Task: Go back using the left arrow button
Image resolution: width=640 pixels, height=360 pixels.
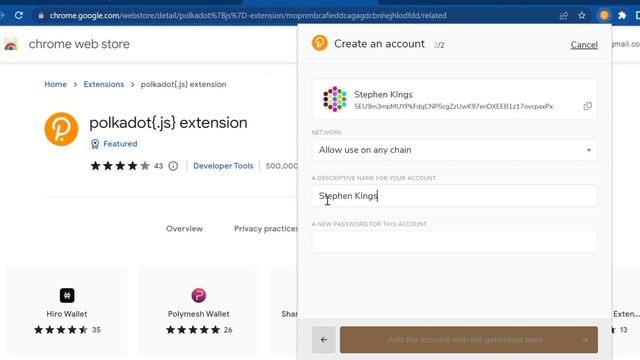Action: [324, 340]
